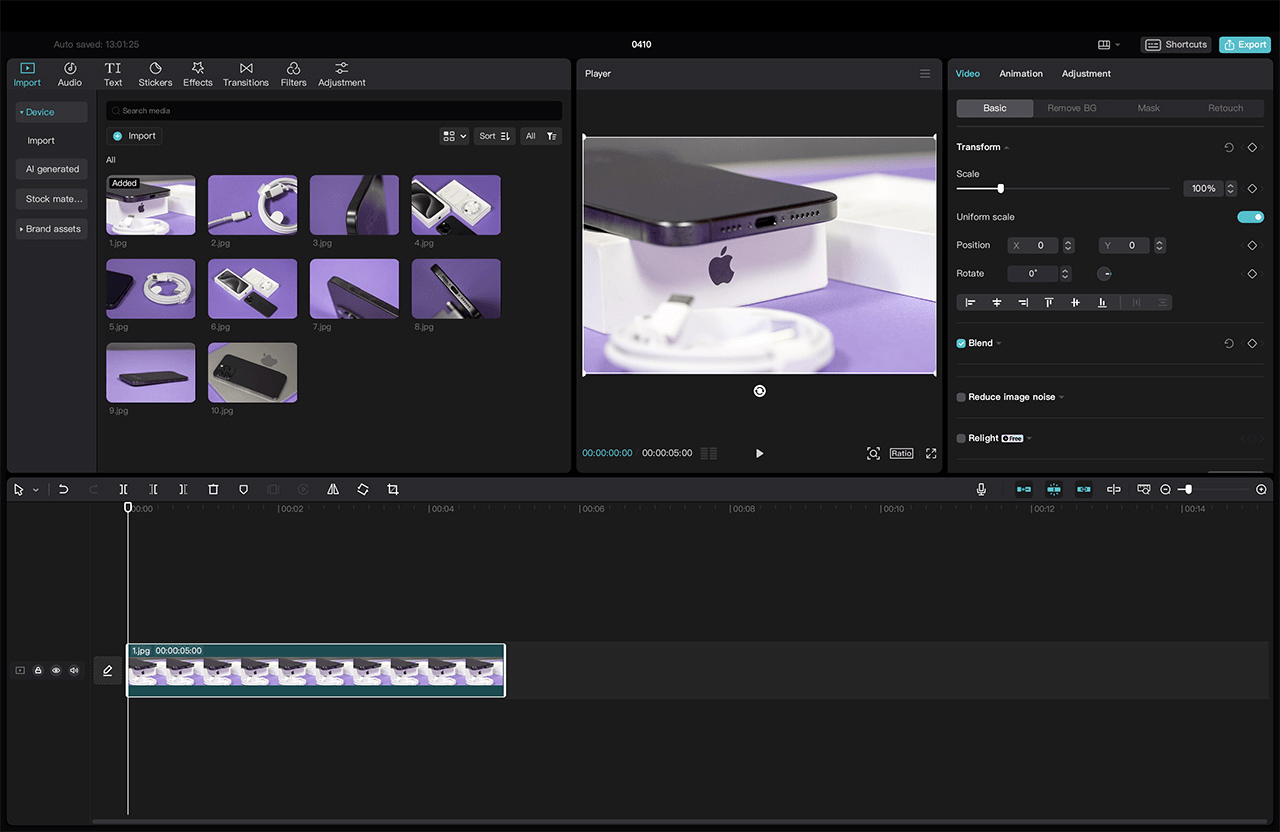Align clip to horizontal center
The width and height of the screenshot is (1280, 832).
tap(996, 302)
